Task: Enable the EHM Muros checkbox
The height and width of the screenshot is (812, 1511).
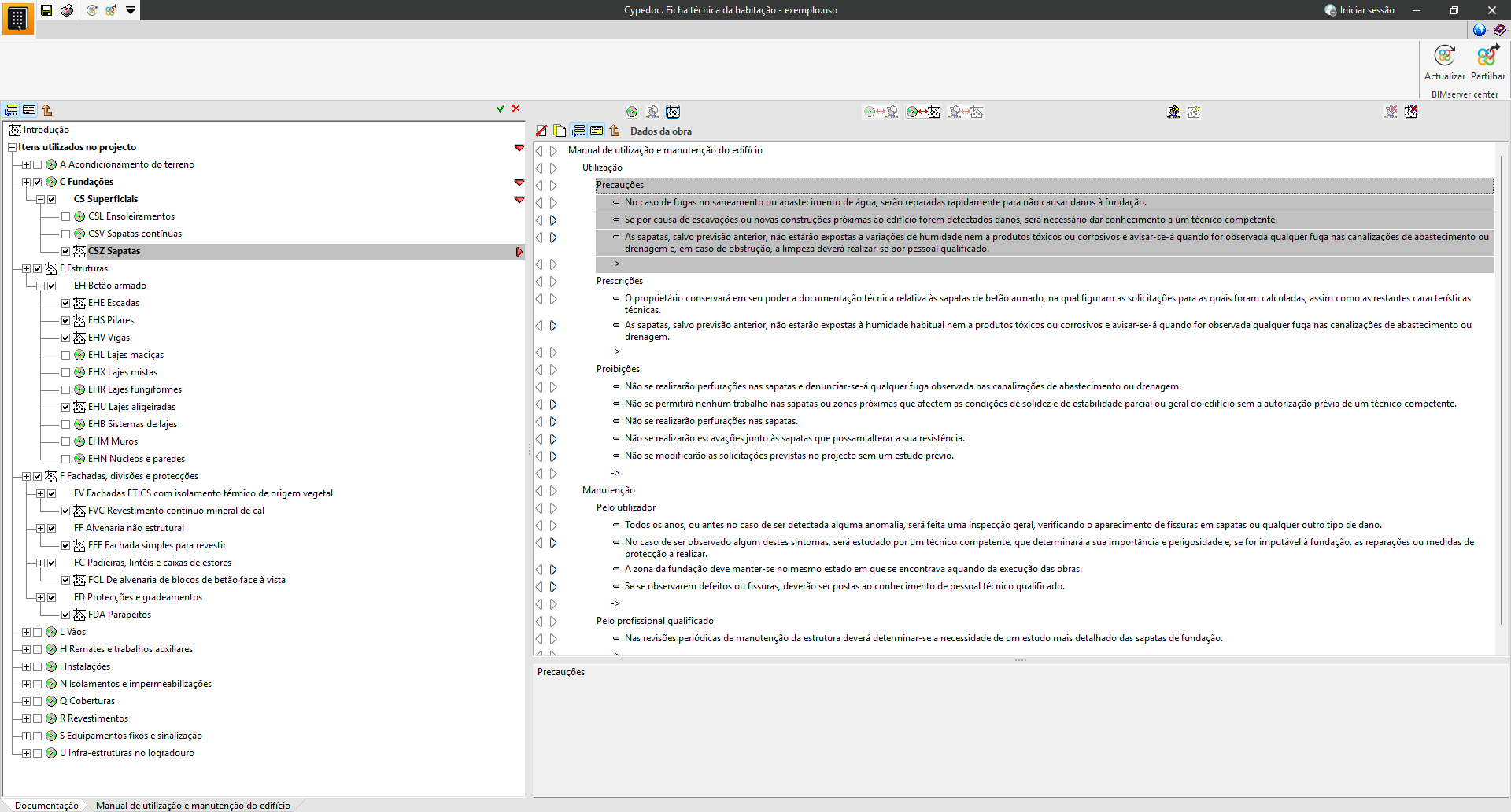Action: tap(66, 441)
